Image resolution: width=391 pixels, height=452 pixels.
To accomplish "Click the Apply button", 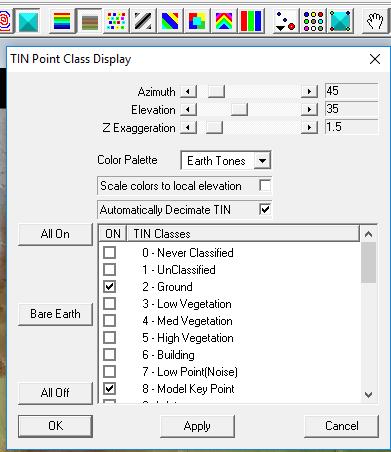I will pyautogui.click(x=197, y=426).
